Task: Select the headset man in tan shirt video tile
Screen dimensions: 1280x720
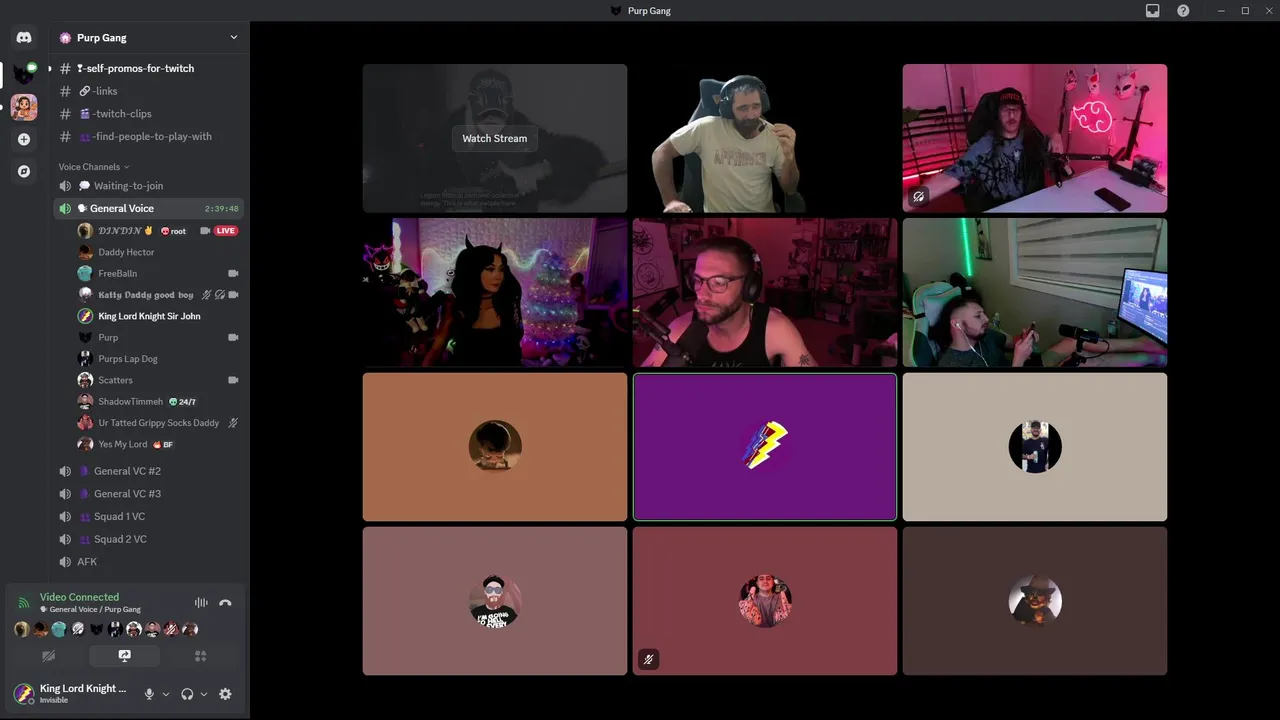Action: pos(765,138)
